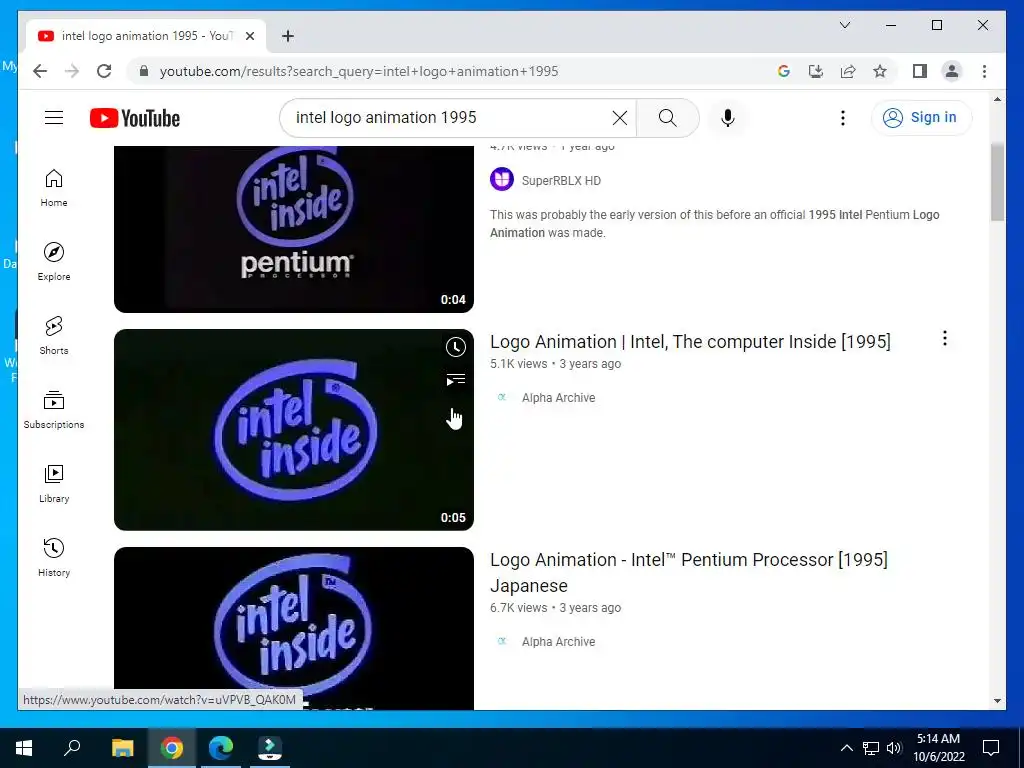View site information lock icon
This screenshot has height=768, width=1024.
(x=144, y=71)
